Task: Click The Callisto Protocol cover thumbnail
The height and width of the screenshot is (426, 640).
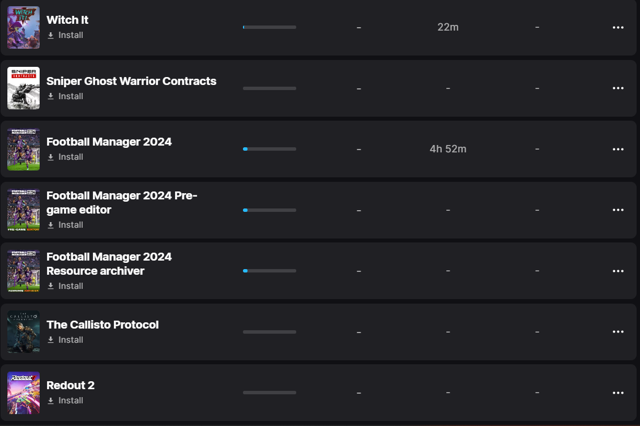Action: pyautogui.click(x=24, y=332)
